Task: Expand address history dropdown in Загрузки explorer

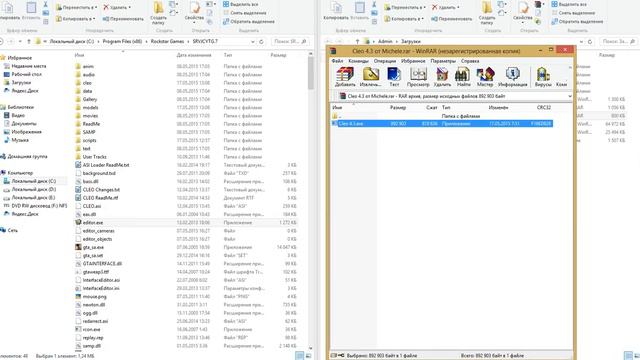Action: [581, 42]
